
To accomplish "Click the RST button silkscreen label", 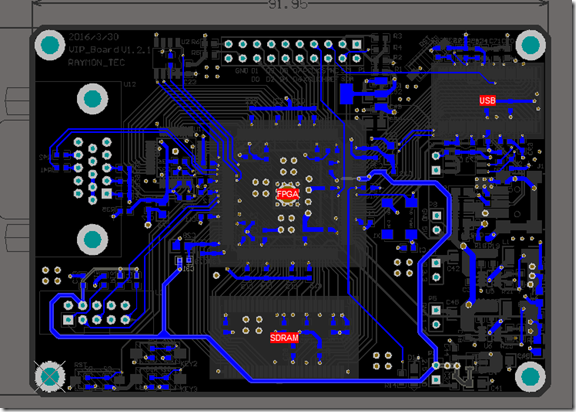I will (x=80, y=365).
